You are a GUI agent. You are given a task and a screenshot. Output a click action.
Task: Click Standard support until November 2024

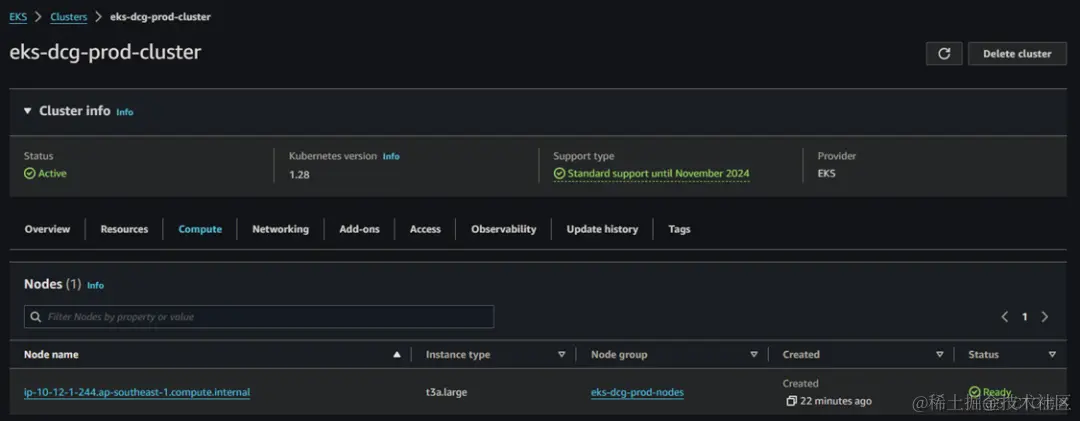pos(658,174)
